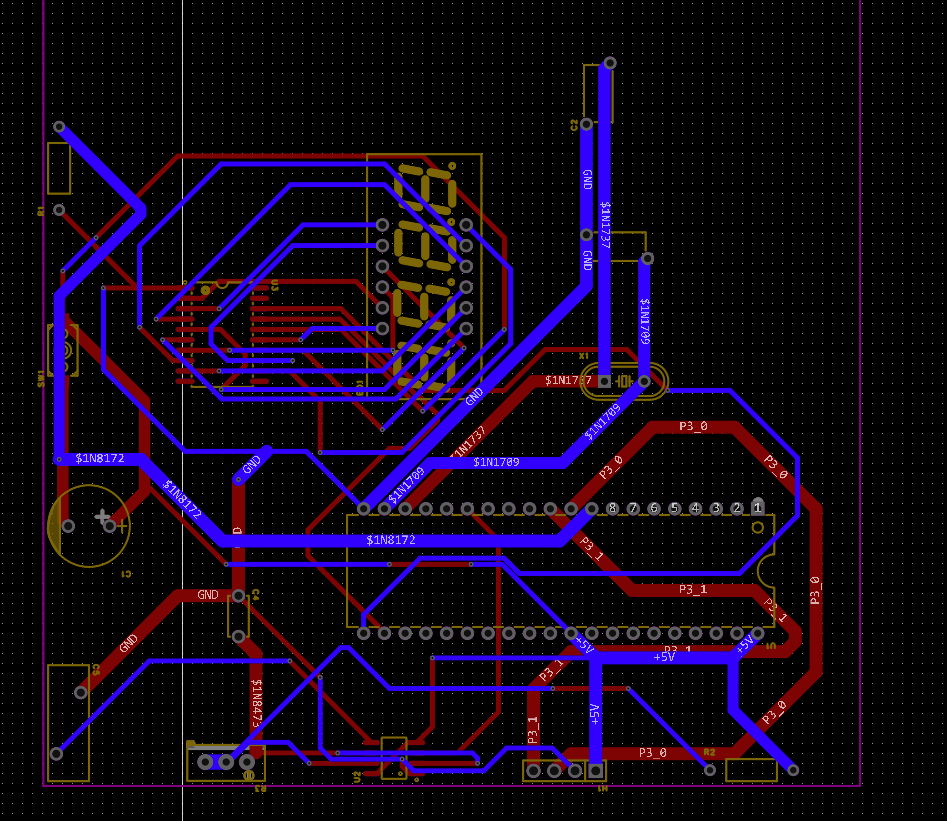Click the R1 designator label
Image resolution: width=947 pixels, height=821 pixels.
coord(41,211)
